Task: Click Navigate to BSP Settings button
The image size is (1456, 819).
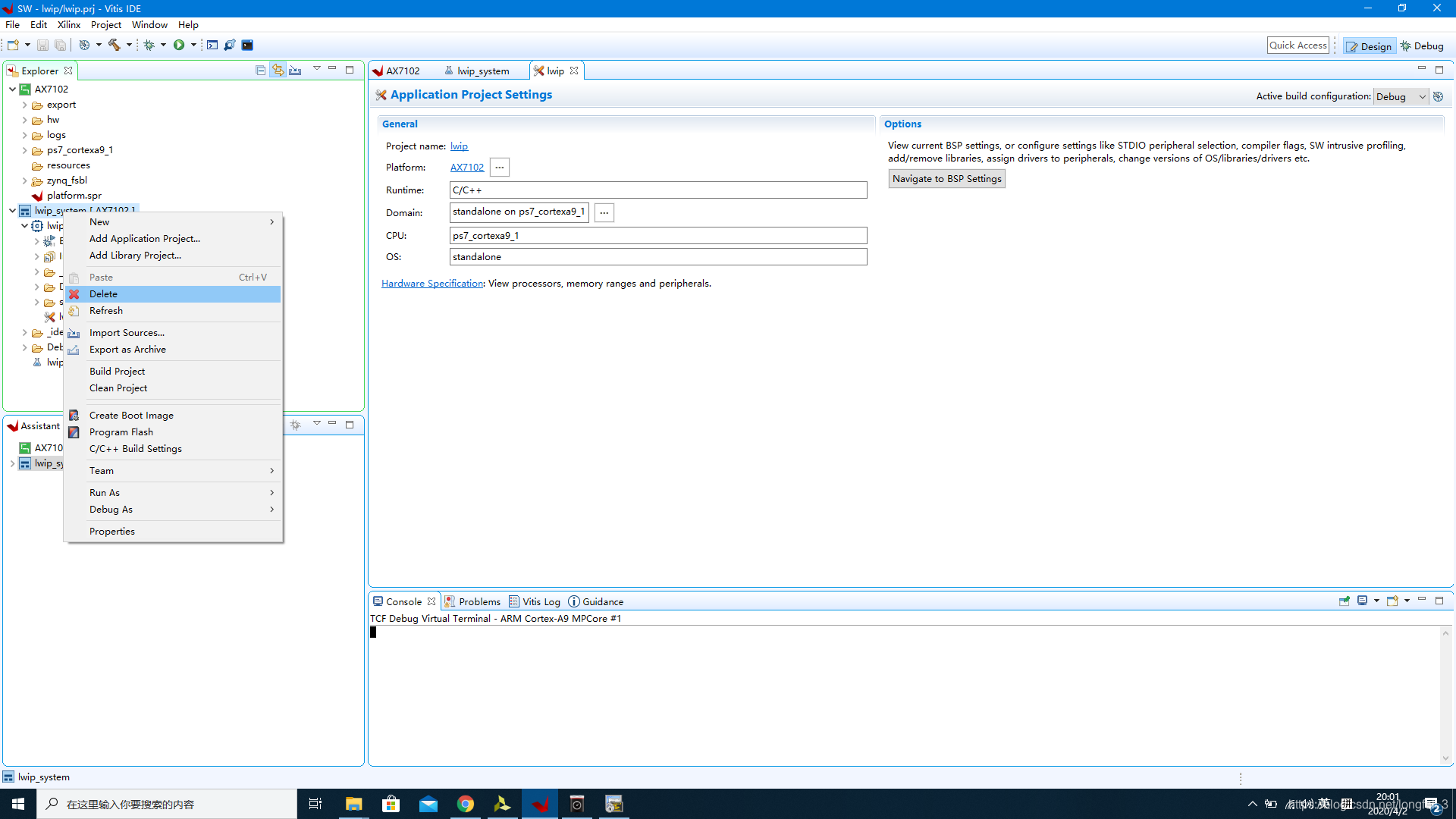Action: (x=946, y=178)
